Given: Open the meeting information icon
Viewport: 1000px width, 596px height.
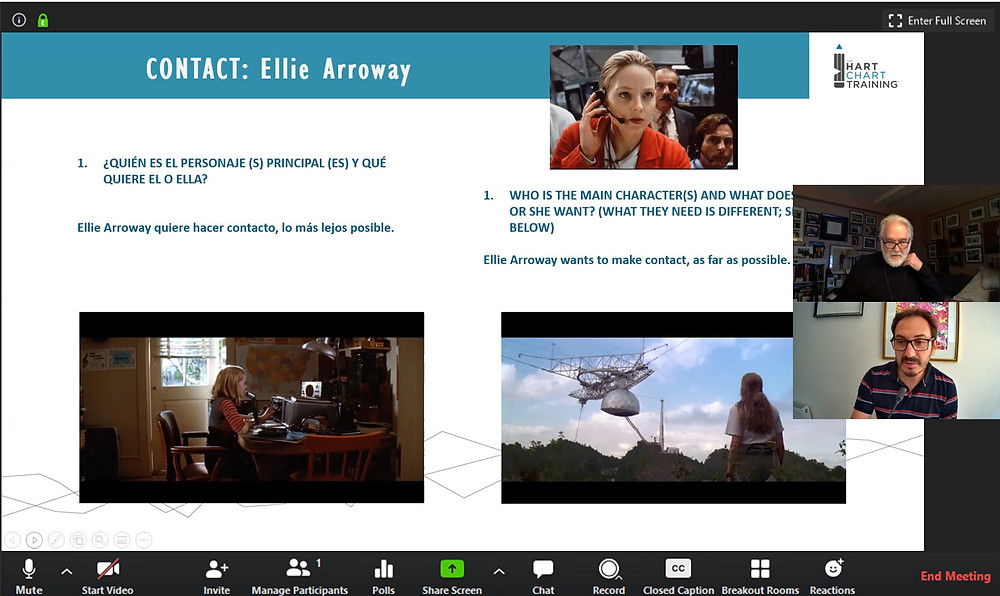Looking at the screenshot, I should coord(19,20).
